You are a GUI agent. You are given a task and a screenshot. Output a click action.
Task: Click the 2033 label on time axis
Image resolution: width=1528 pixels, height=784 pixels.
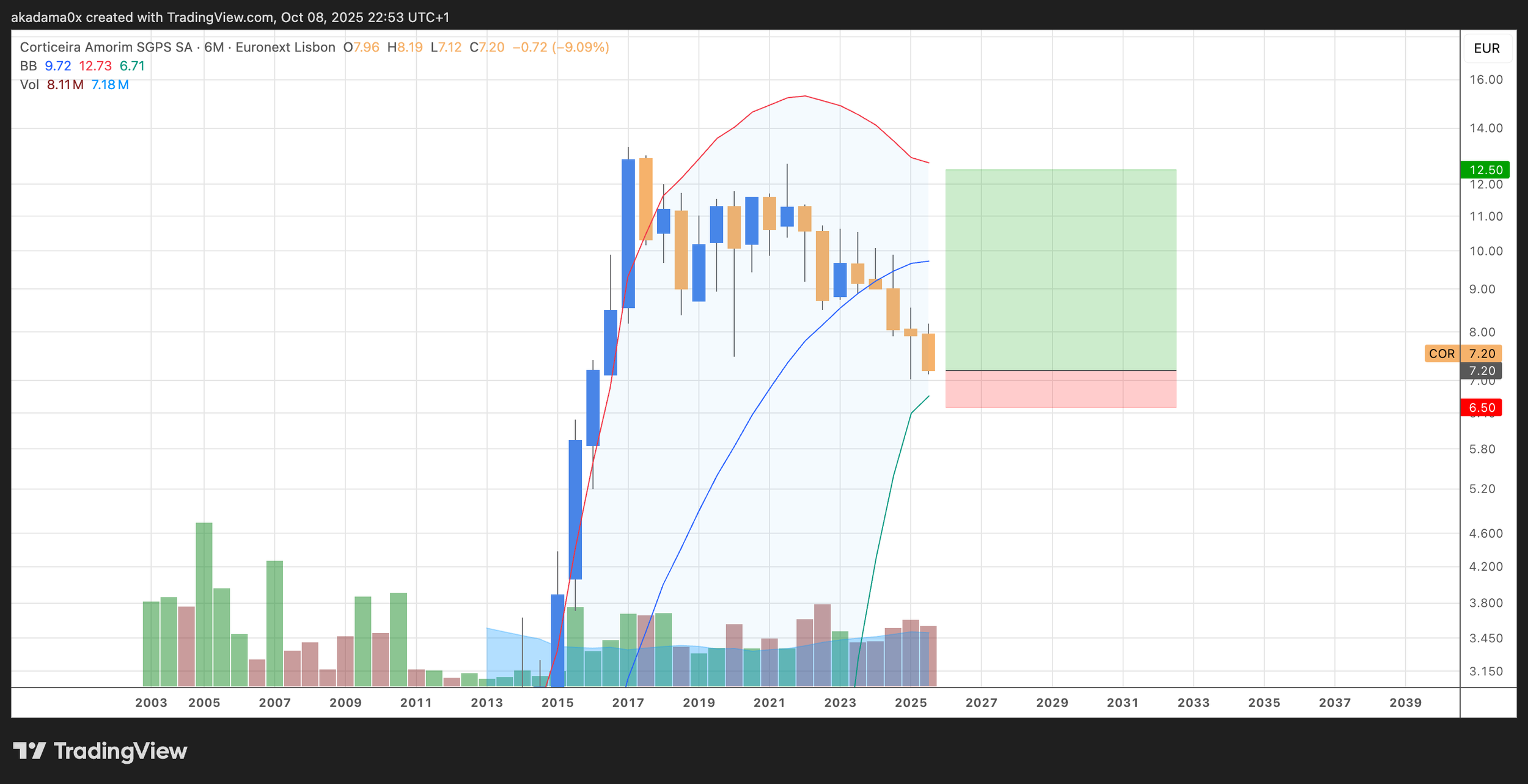[1193, 703]
